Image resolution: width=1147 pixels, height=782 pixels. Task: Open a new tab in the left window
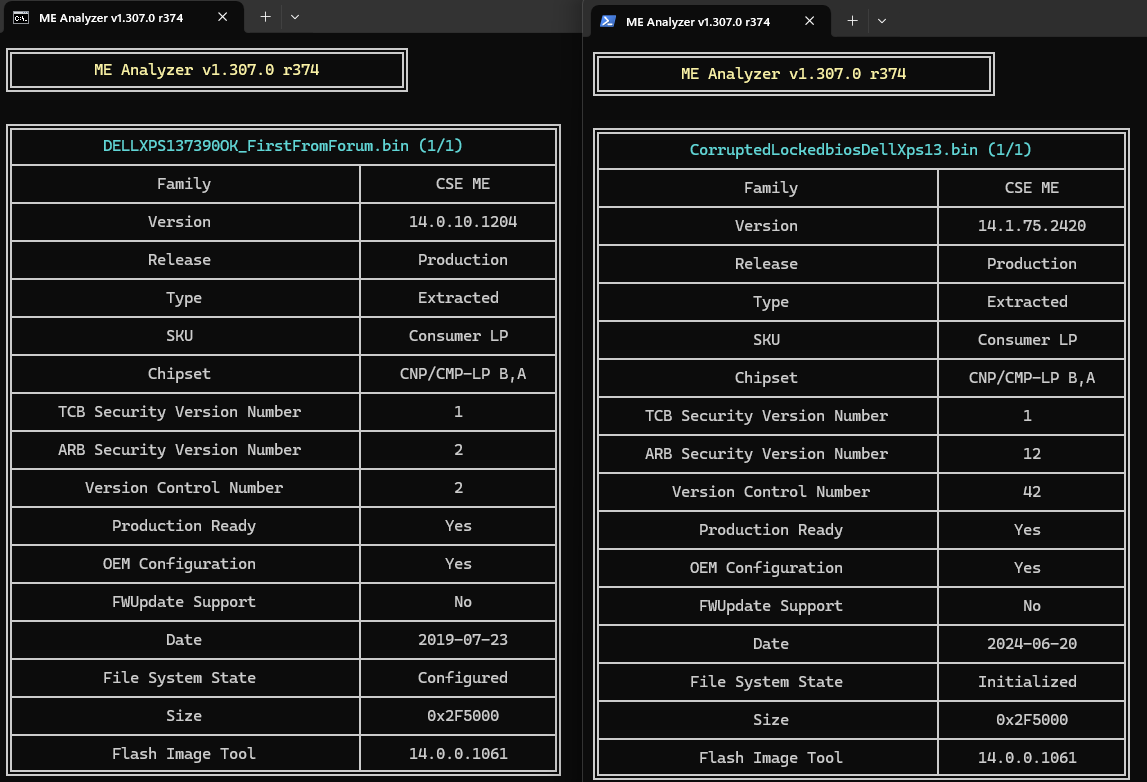pos(266,17)
